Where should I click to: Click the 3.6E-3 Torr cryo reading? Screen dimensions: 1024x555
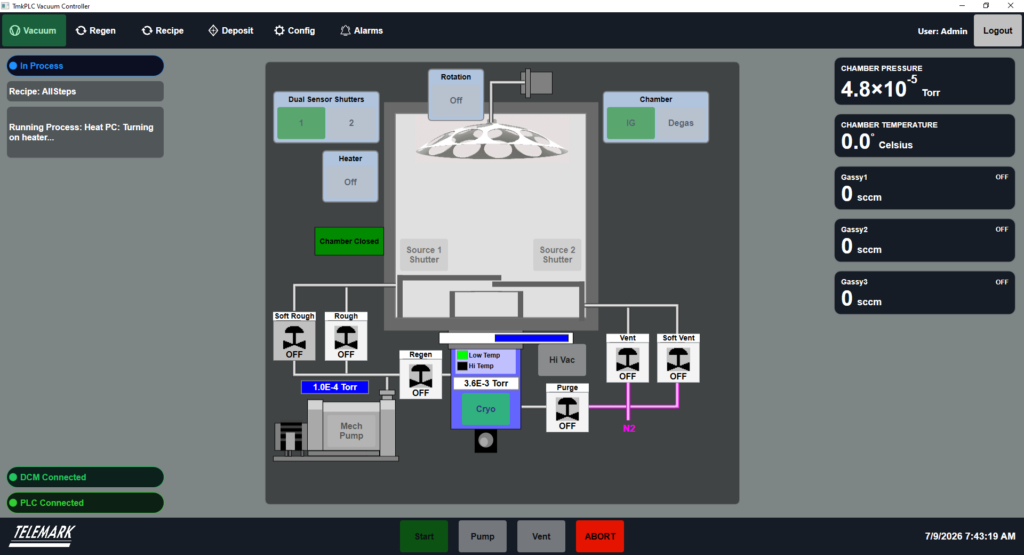click(x=486, y=383)
